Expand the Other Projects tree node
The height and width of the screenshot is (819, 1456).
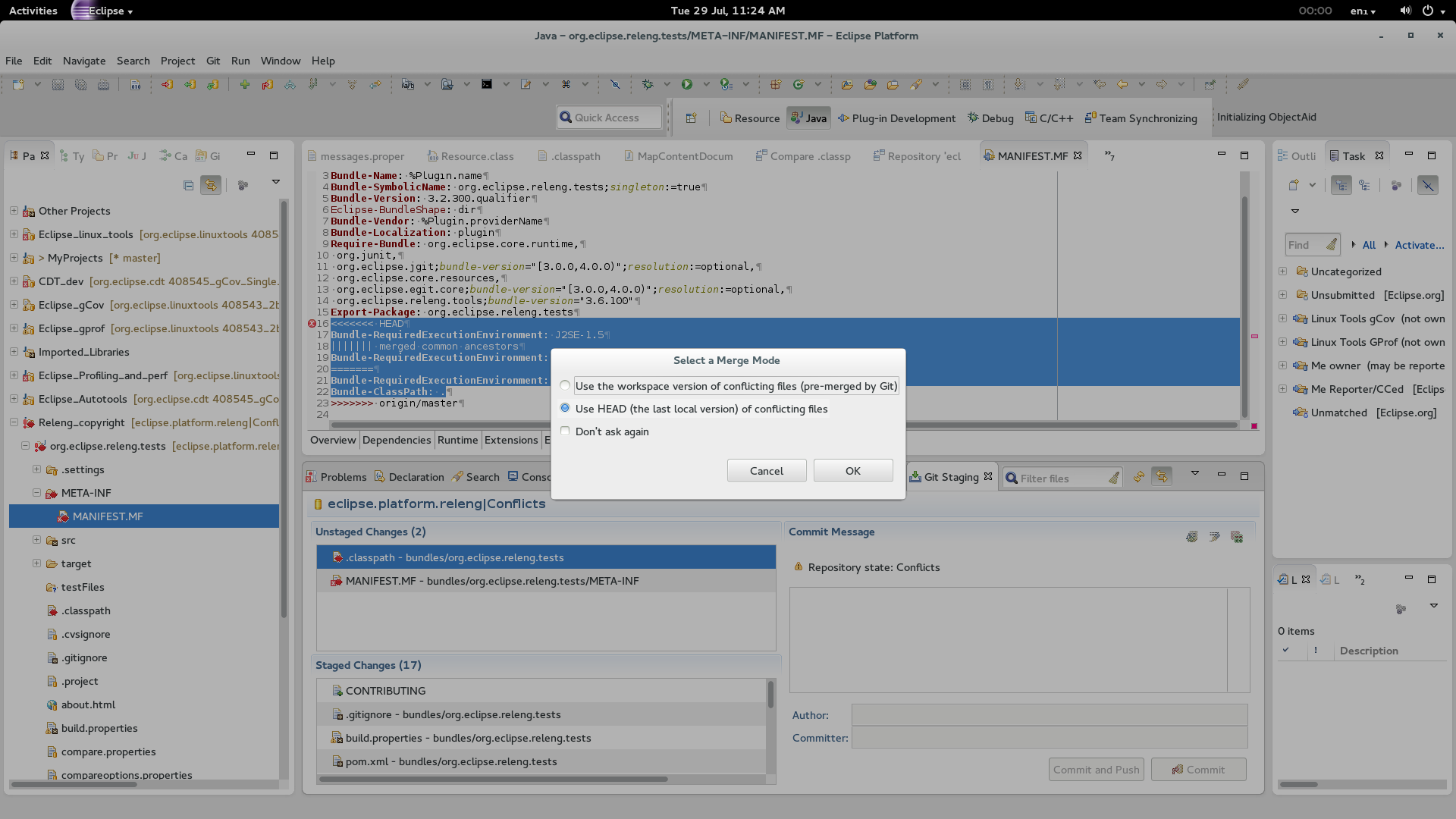point(14,211)
